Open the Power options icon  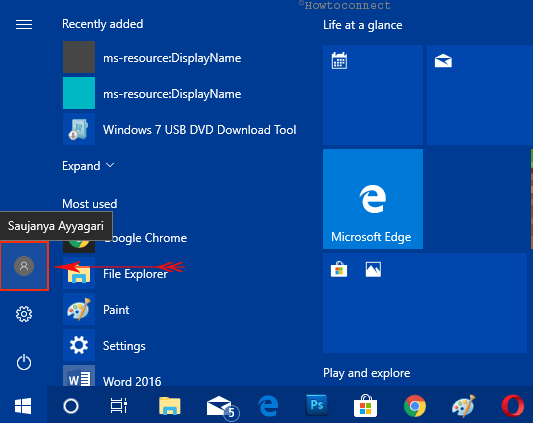coord(24,362)
